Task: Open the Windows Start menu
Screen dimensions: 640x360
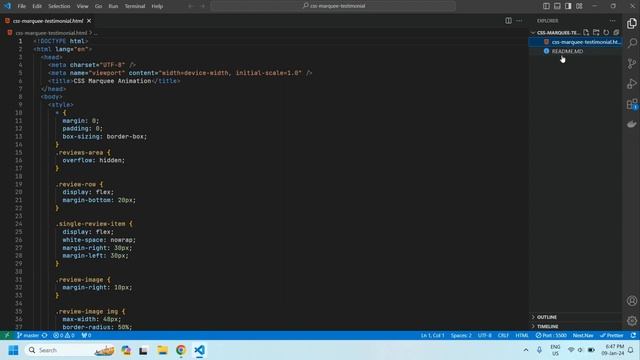Action: point(13,350)
